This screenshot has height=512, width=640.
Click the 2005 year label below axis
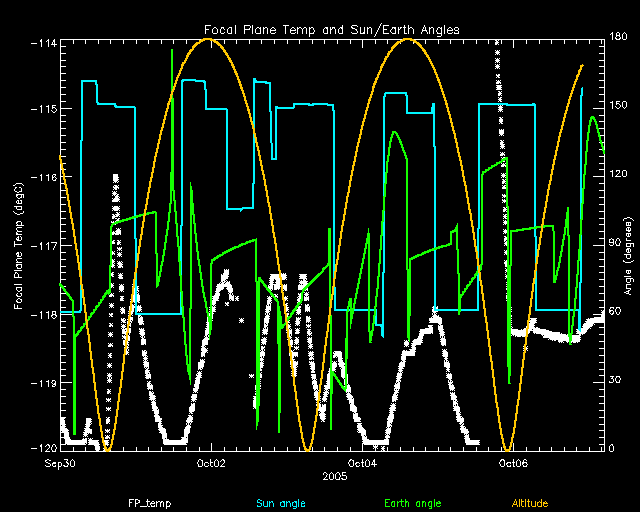335,477
